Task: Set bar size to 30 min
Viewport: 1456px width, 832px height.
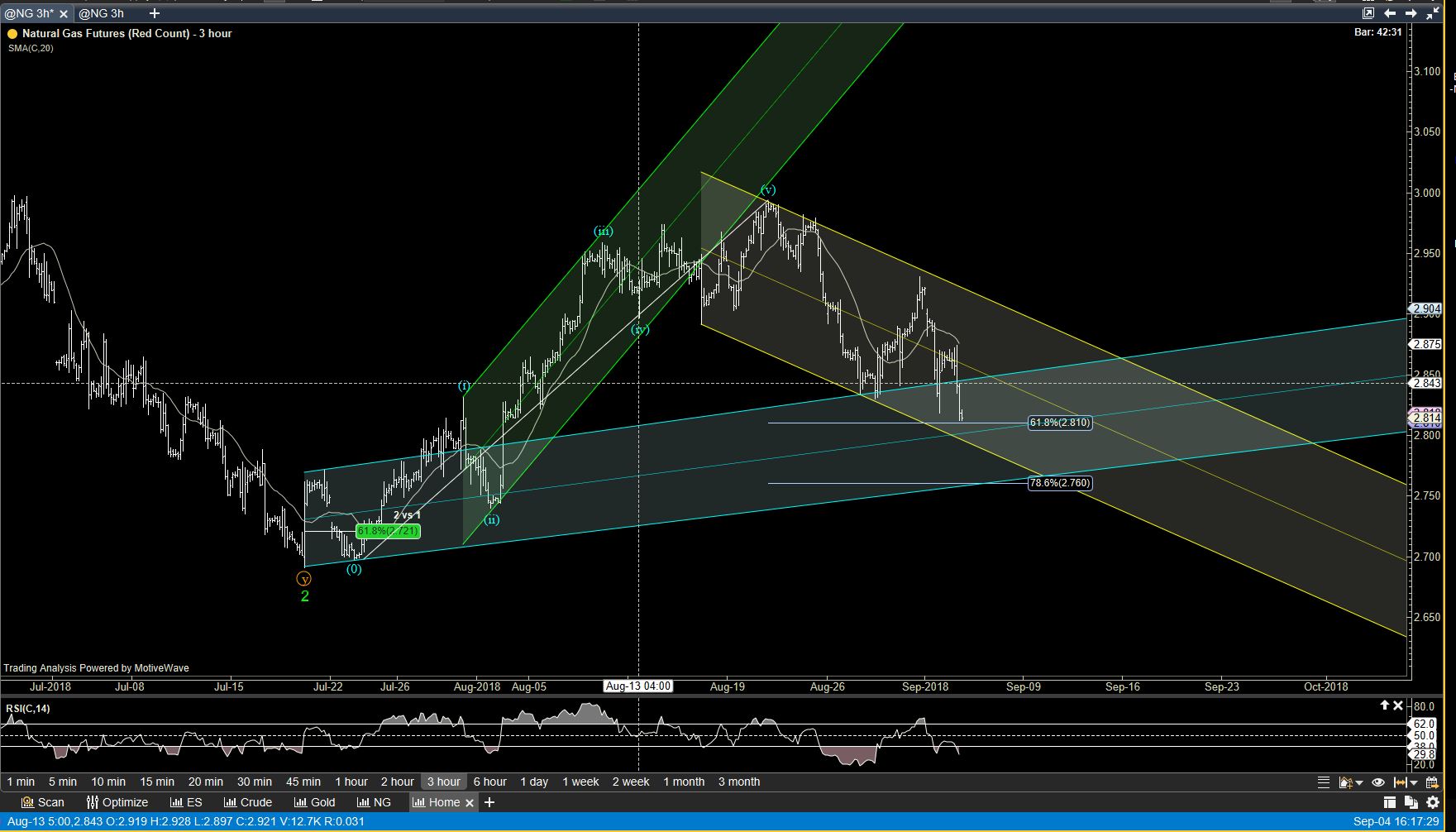Action: tap(255, 782)
